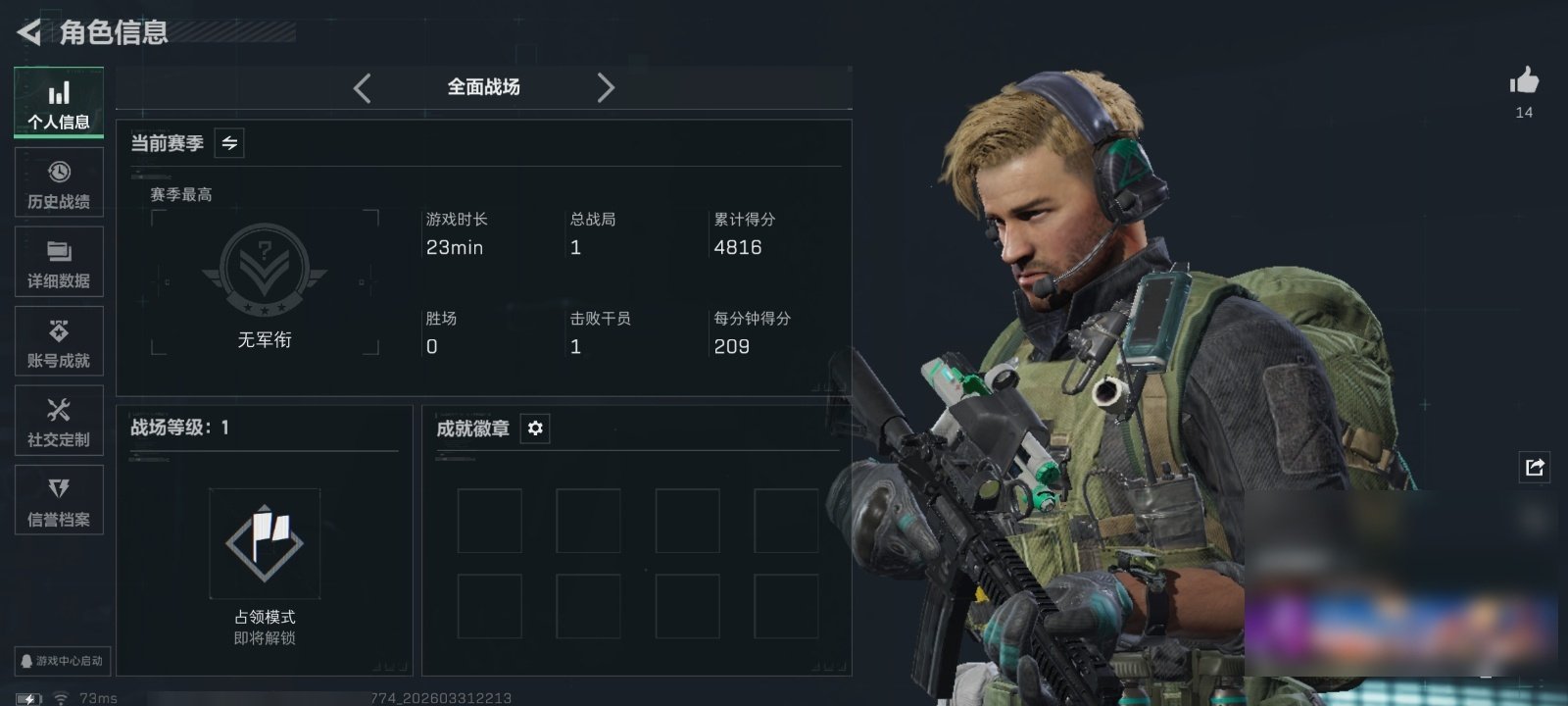
Task: Click the 无军衔 rank emblem
Action: [x=265, y=270]
